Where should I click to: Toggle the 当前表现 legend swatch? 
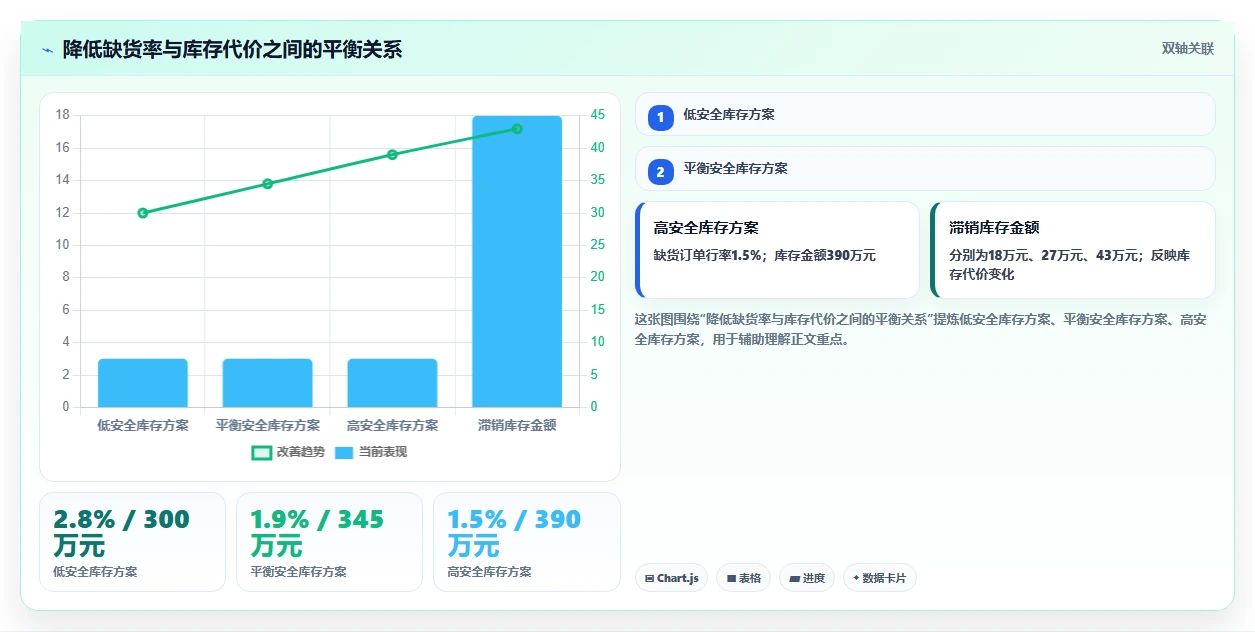(344, 452)
